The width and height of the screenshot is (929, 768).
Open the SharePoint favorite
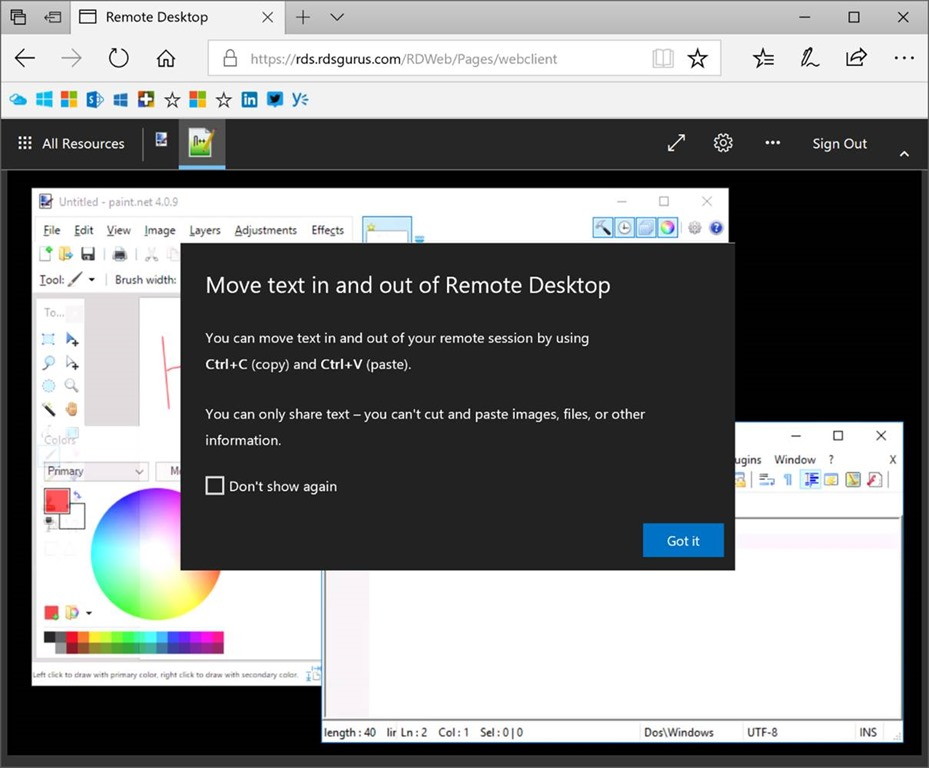click(x=95, y=100)
